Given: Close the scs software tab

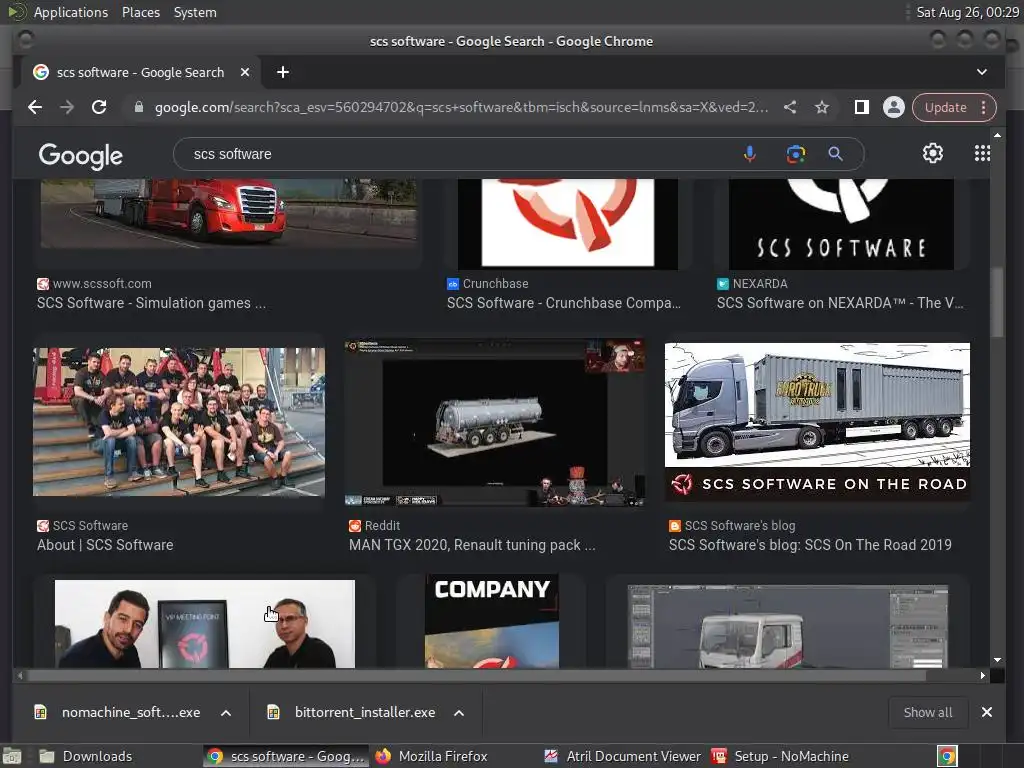Looking at the screenshot, I should click(244, 72).
